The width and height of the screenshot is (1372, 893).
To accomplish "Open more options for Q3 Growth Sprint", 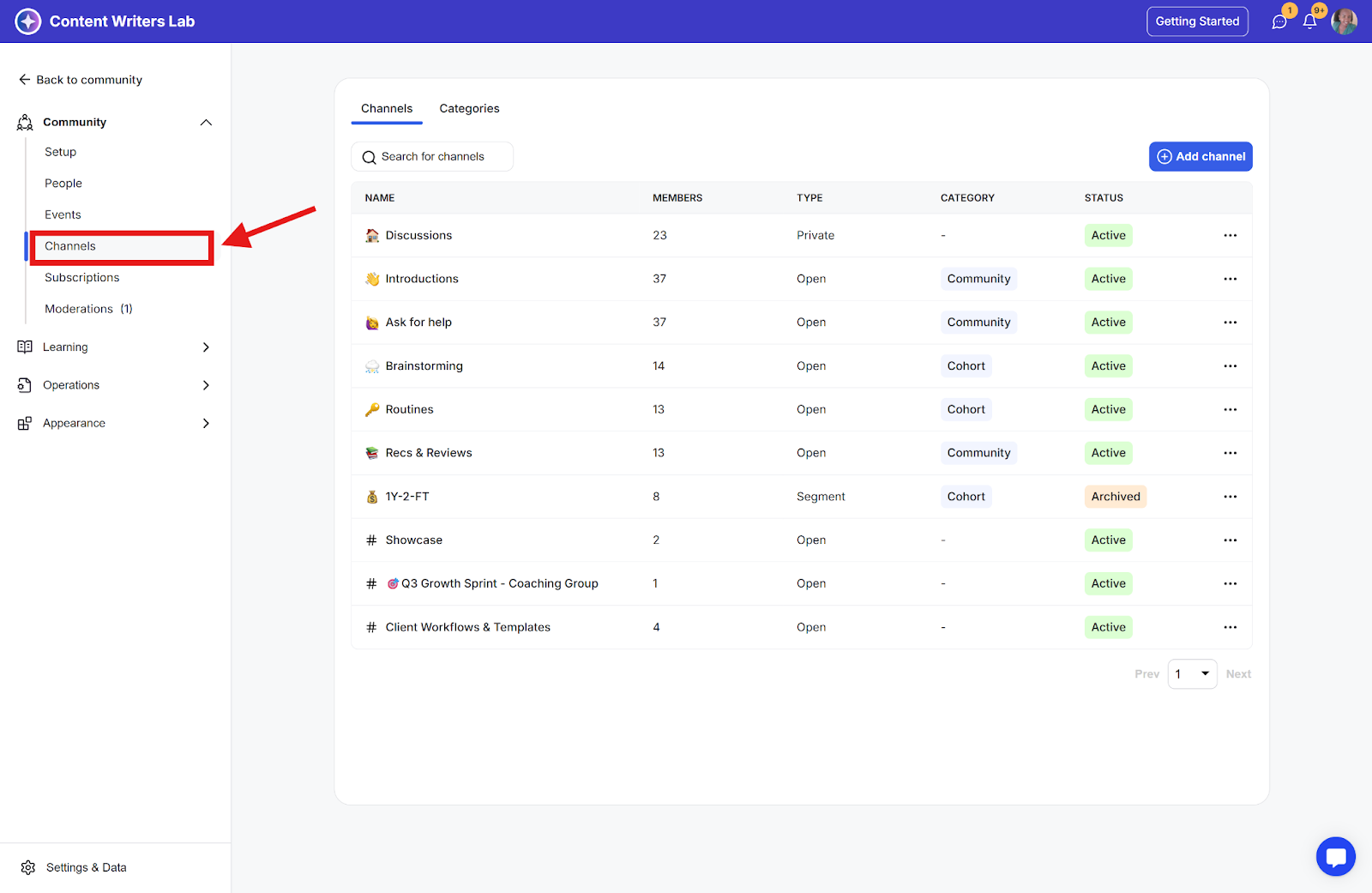I will tap(1231, 583).
